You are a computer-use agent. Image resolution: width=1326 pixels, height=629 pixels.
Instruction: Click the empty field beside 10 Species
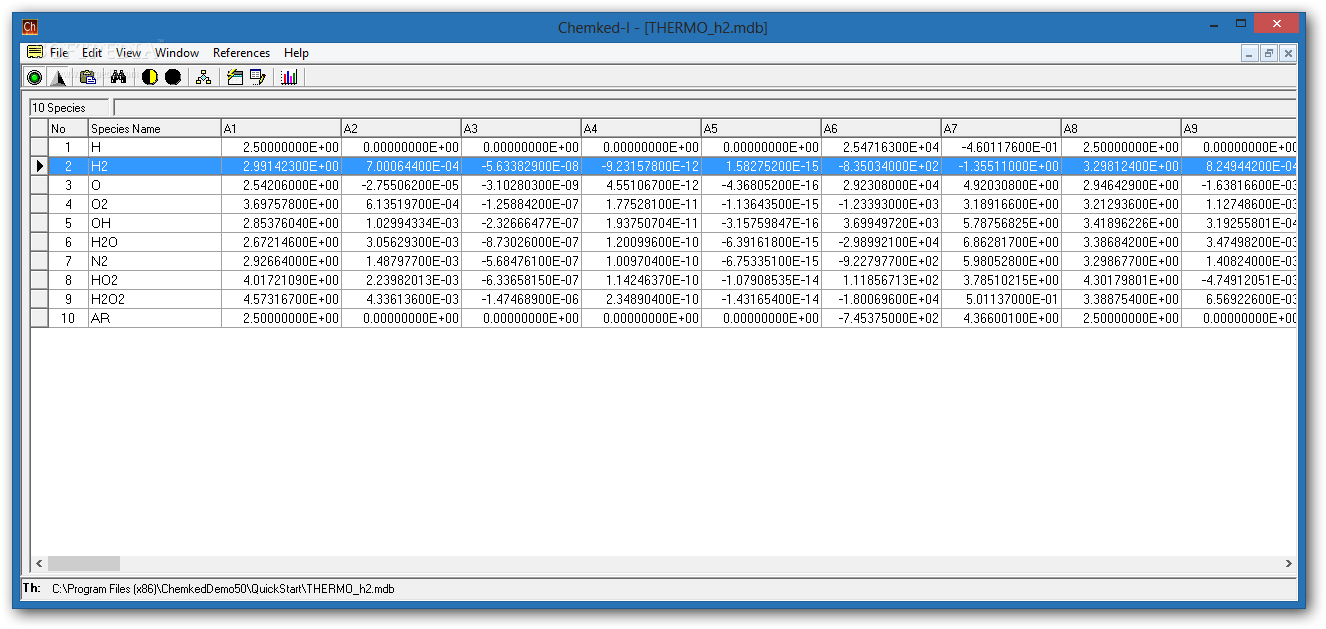705,107
